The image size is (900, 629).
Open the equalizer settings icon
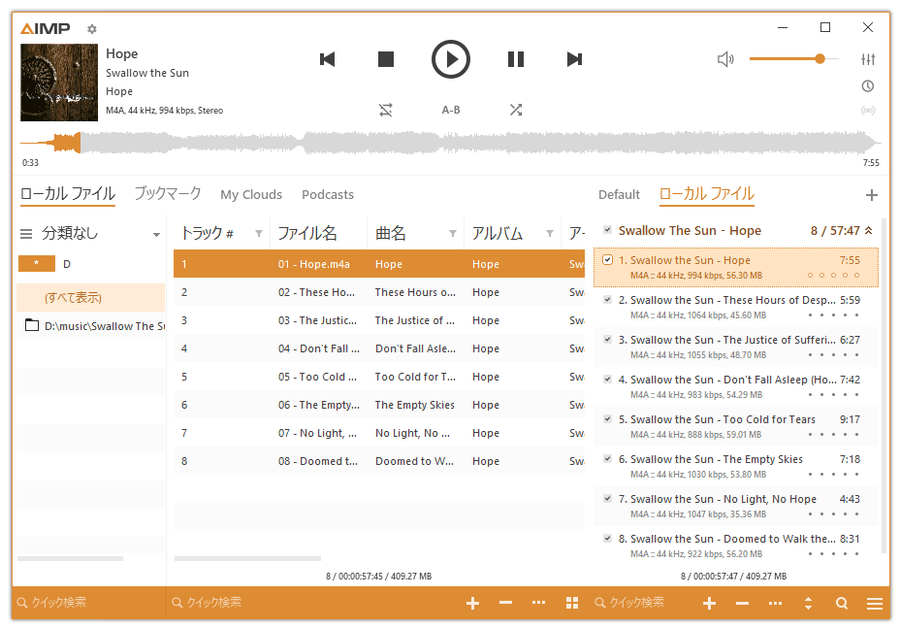pyautogui.click(x=868, y=59)
